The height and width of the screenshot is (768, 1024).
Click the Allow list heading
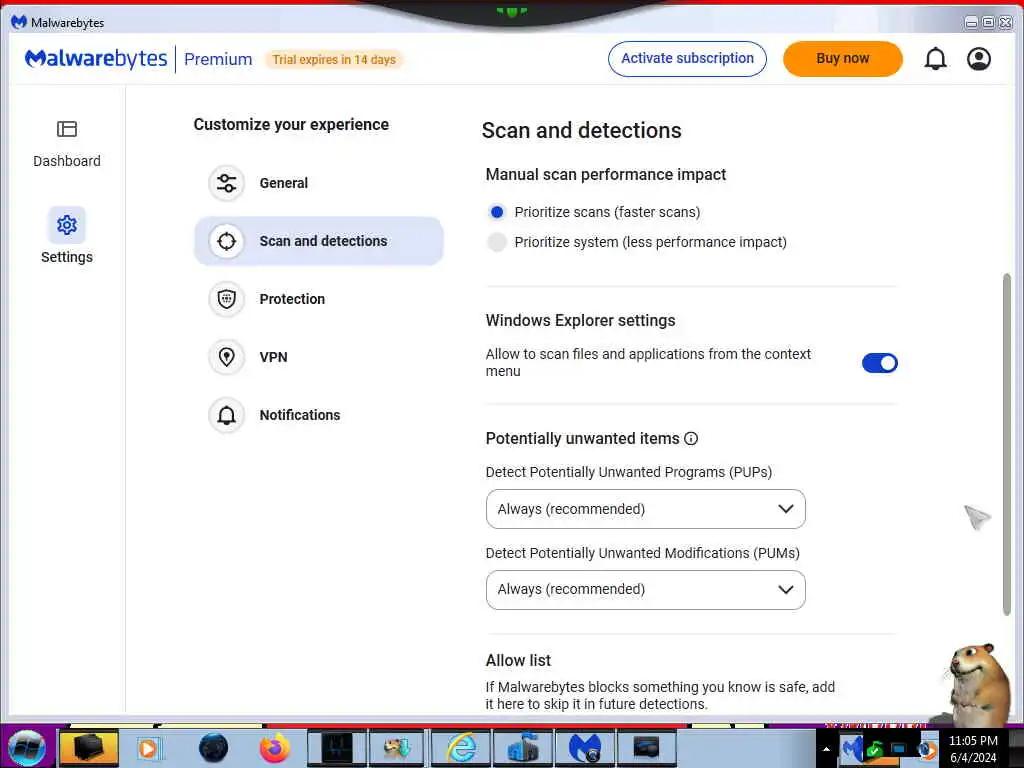point(518,660)
